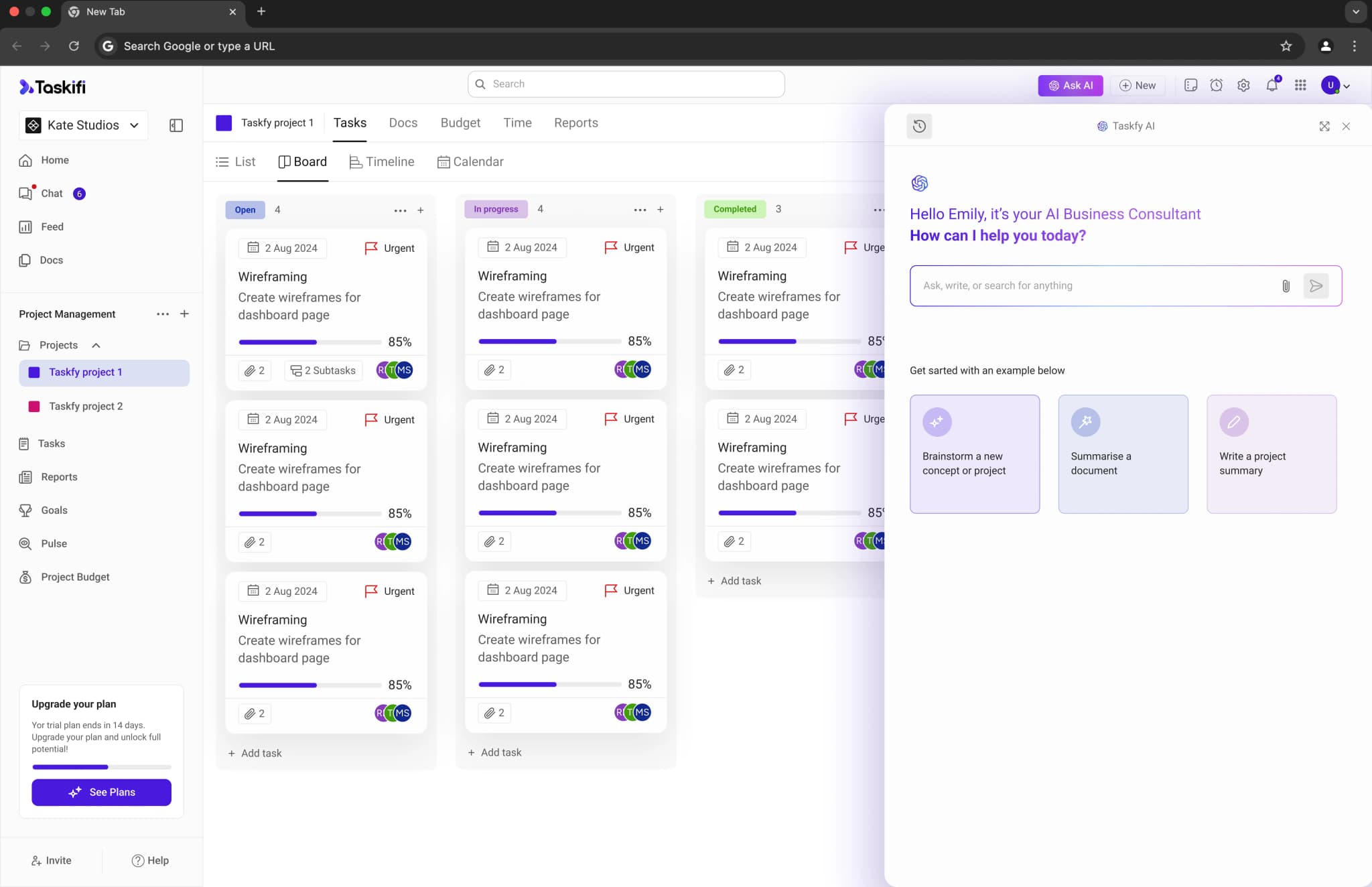Collapse the Projects tree chevron
Viewport: 1372px width, 887px height.
pyautogui.click(x=96, y=345)
